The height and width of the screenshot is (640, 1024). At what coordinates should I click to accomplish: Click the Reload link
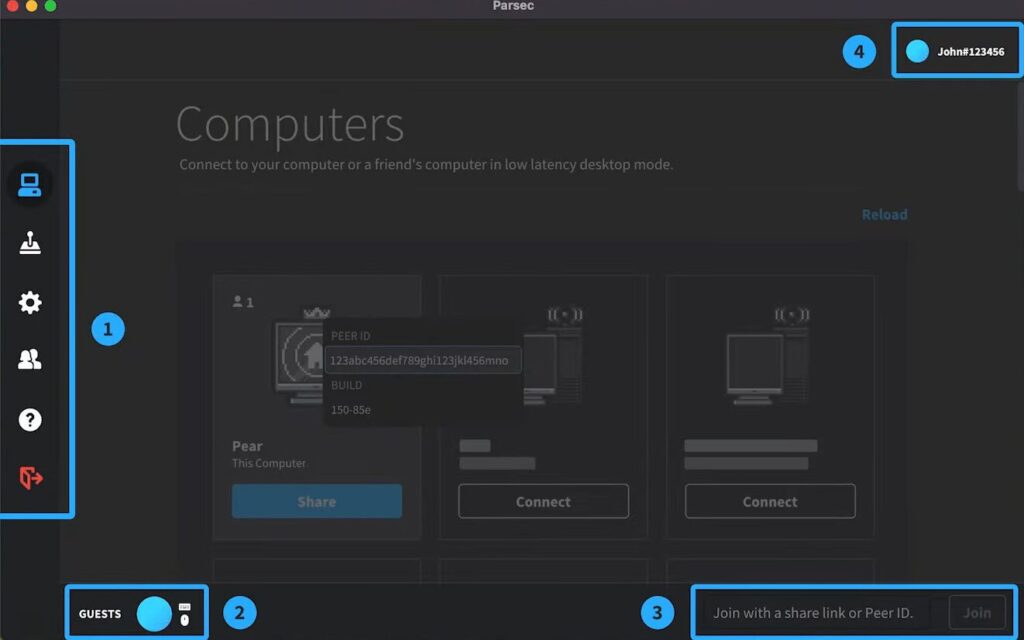(884, 215)
